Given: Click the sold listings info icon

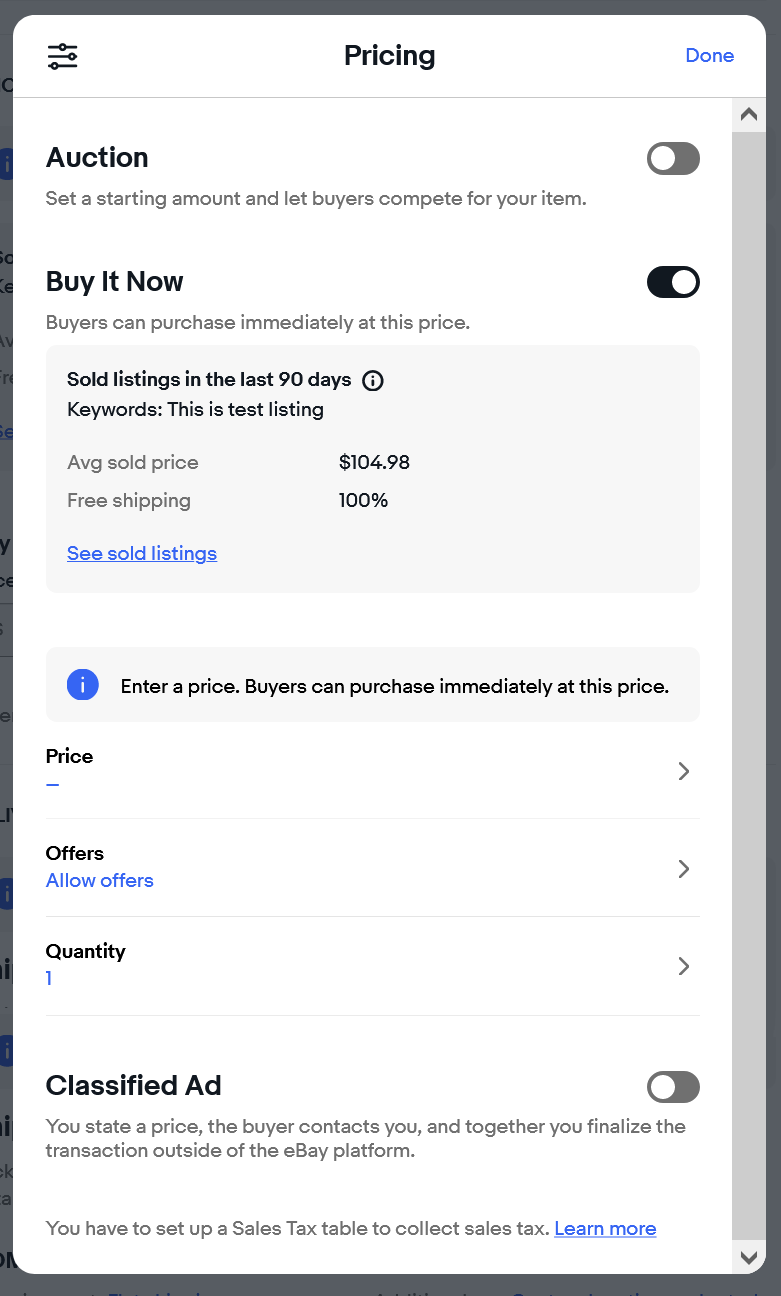Looking at the screenshot, I should click(x=373, y=380).
